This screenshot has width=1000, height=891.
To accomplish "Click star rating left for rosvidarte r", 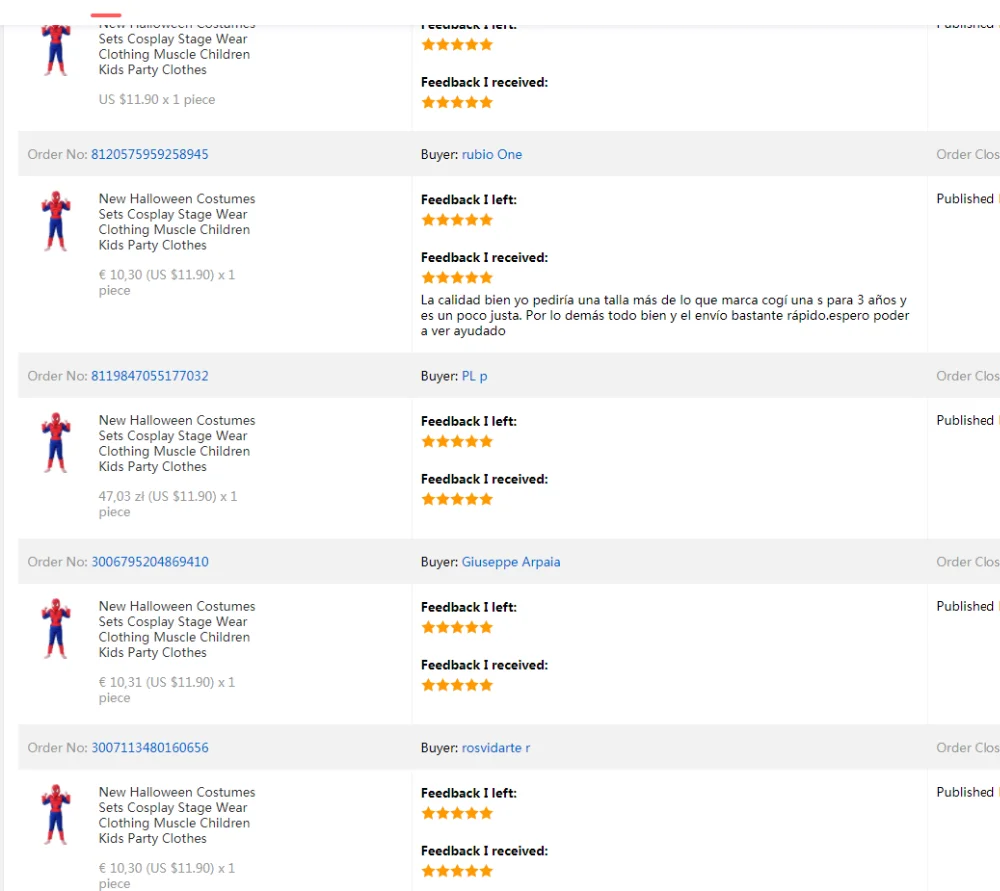I will click(x=457, y=813).
